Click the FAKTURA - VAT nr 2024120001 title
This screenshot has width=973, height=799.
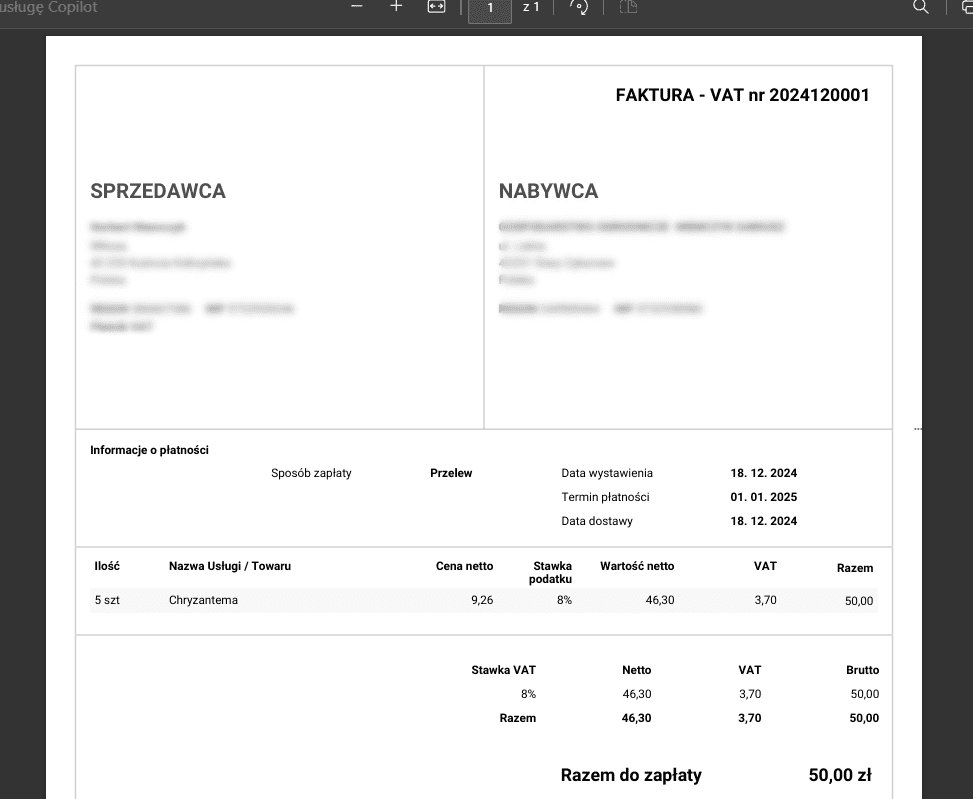(x=742, y=95)
